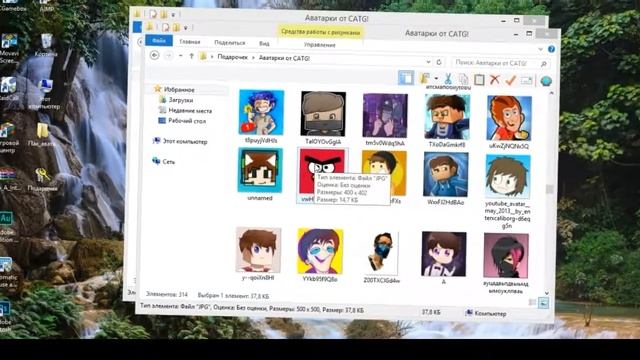640x360 pixels.
Task: Select the YYkb95f9Q8o yellow background thumbnail
Action: [x=320, y=251]
